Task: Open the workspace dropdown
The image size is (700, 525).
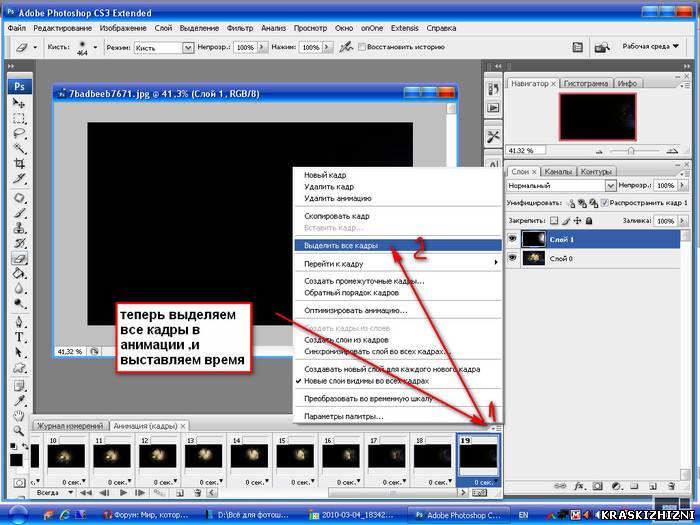Action: [650, 46]
